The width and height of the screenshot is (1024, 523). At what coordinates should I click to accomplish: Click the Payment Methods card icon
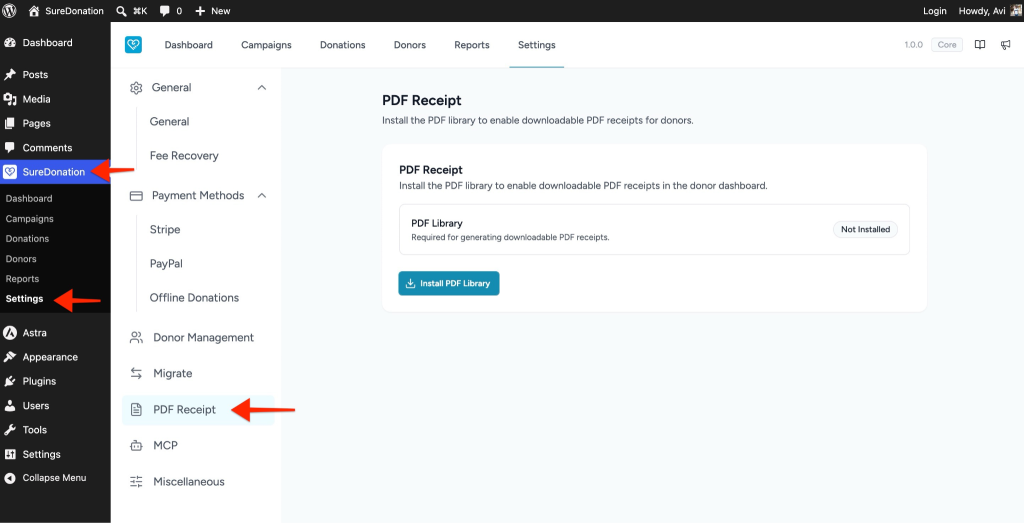click(x=136, y=196)
